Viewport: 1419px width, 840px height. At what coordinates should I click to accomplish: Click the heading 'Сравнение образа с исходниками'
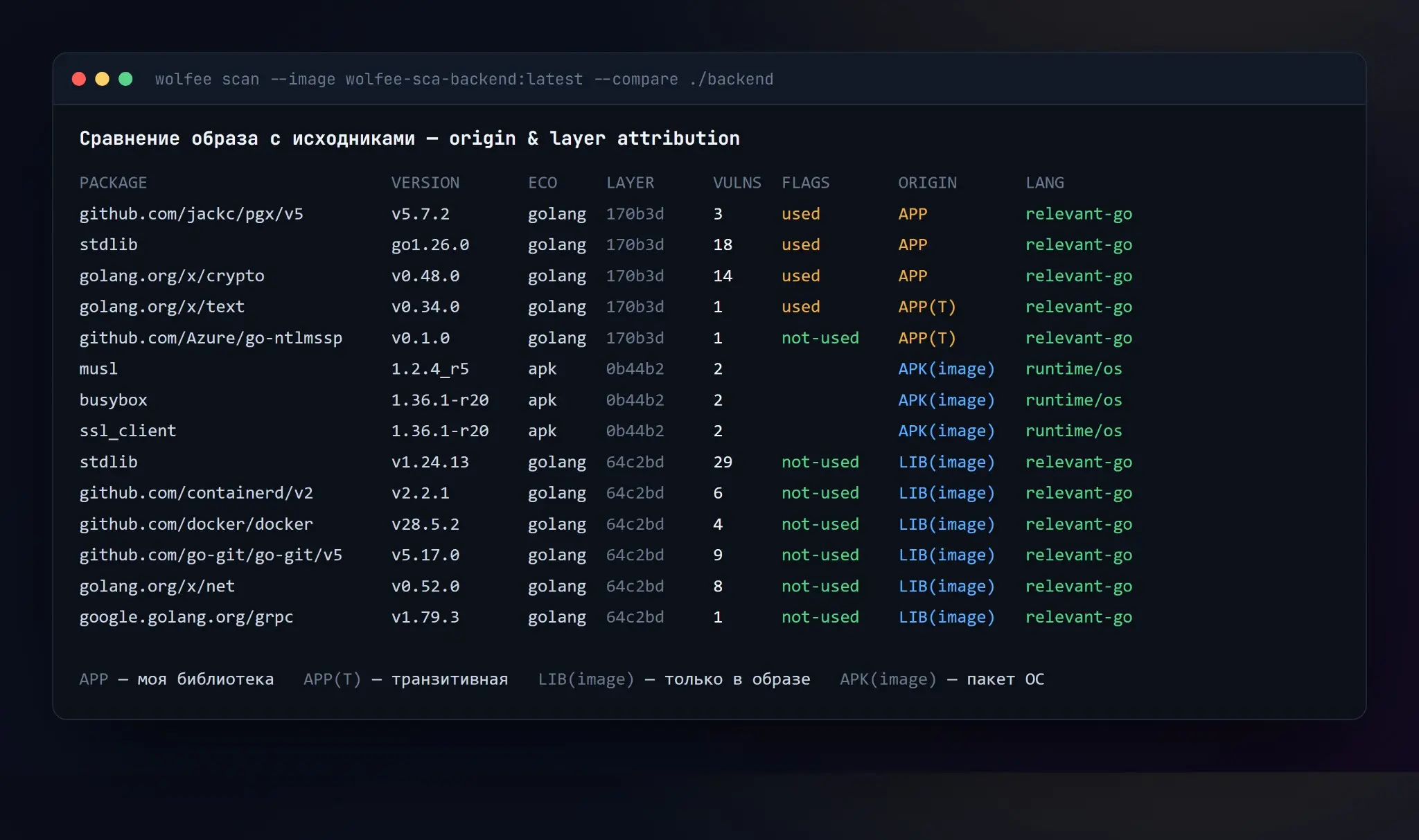247,138
